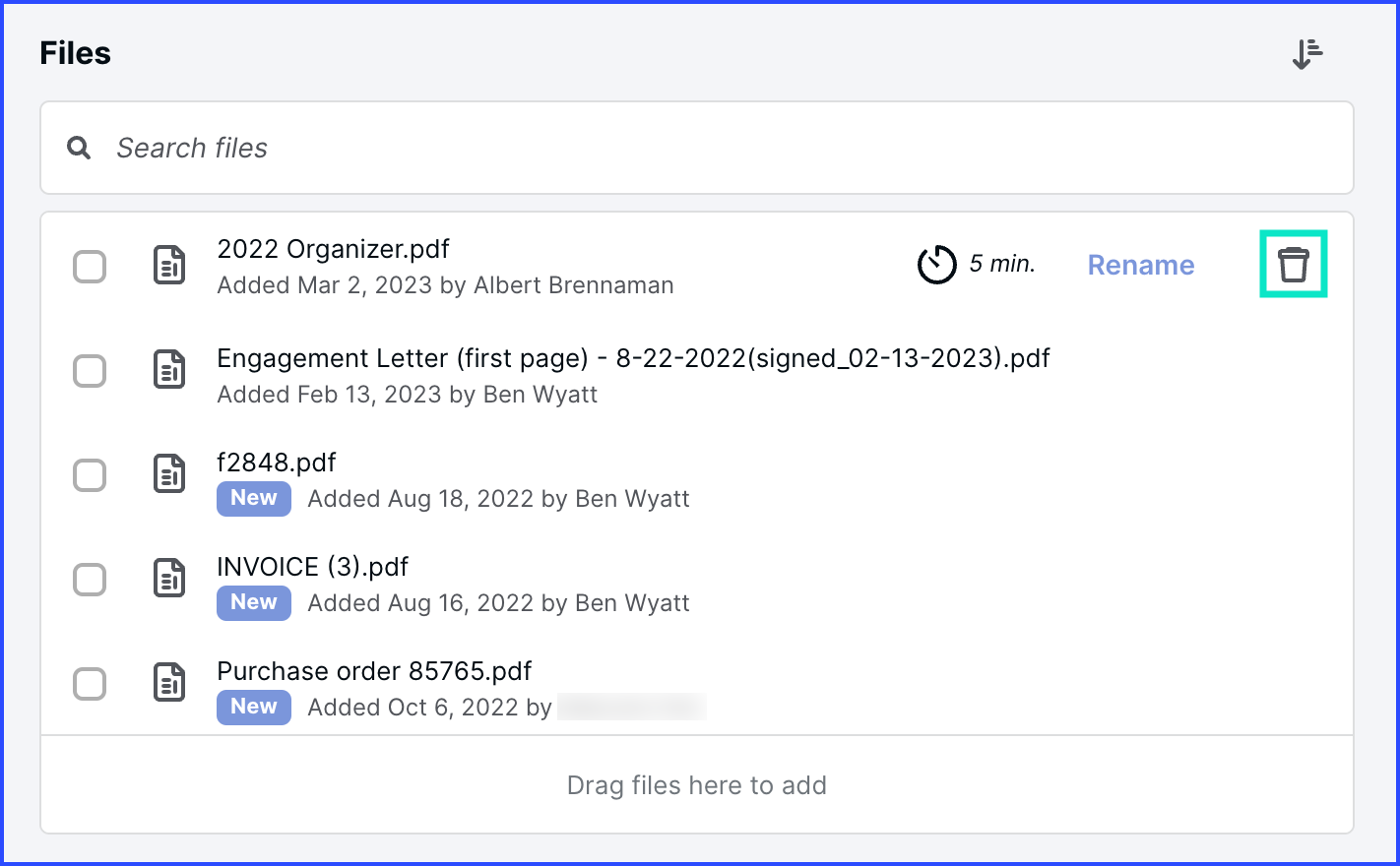Click the 2022 Organizer.pdf document icon
This screenshot has height=866, width=1400.
click(x=169, y=266)
